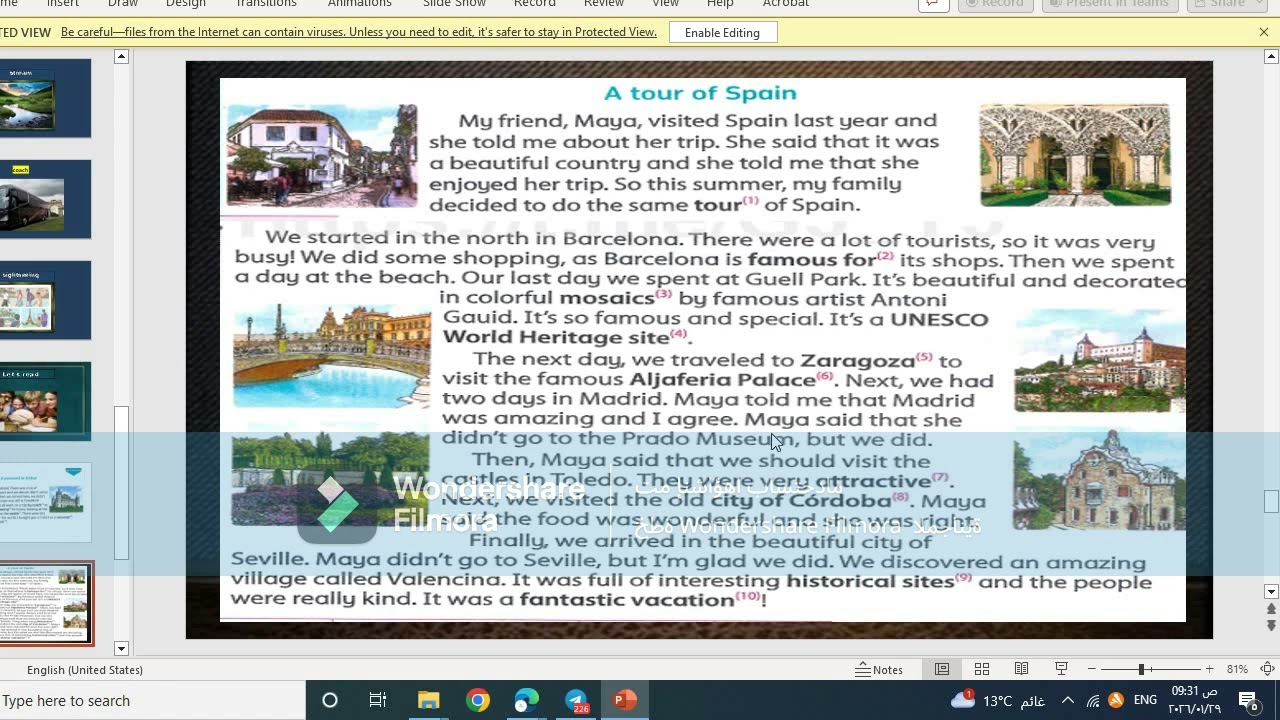This screenshot has height=720, width=1280.
Task: Click English (United States) language indicator
Action: coord(85,669)
